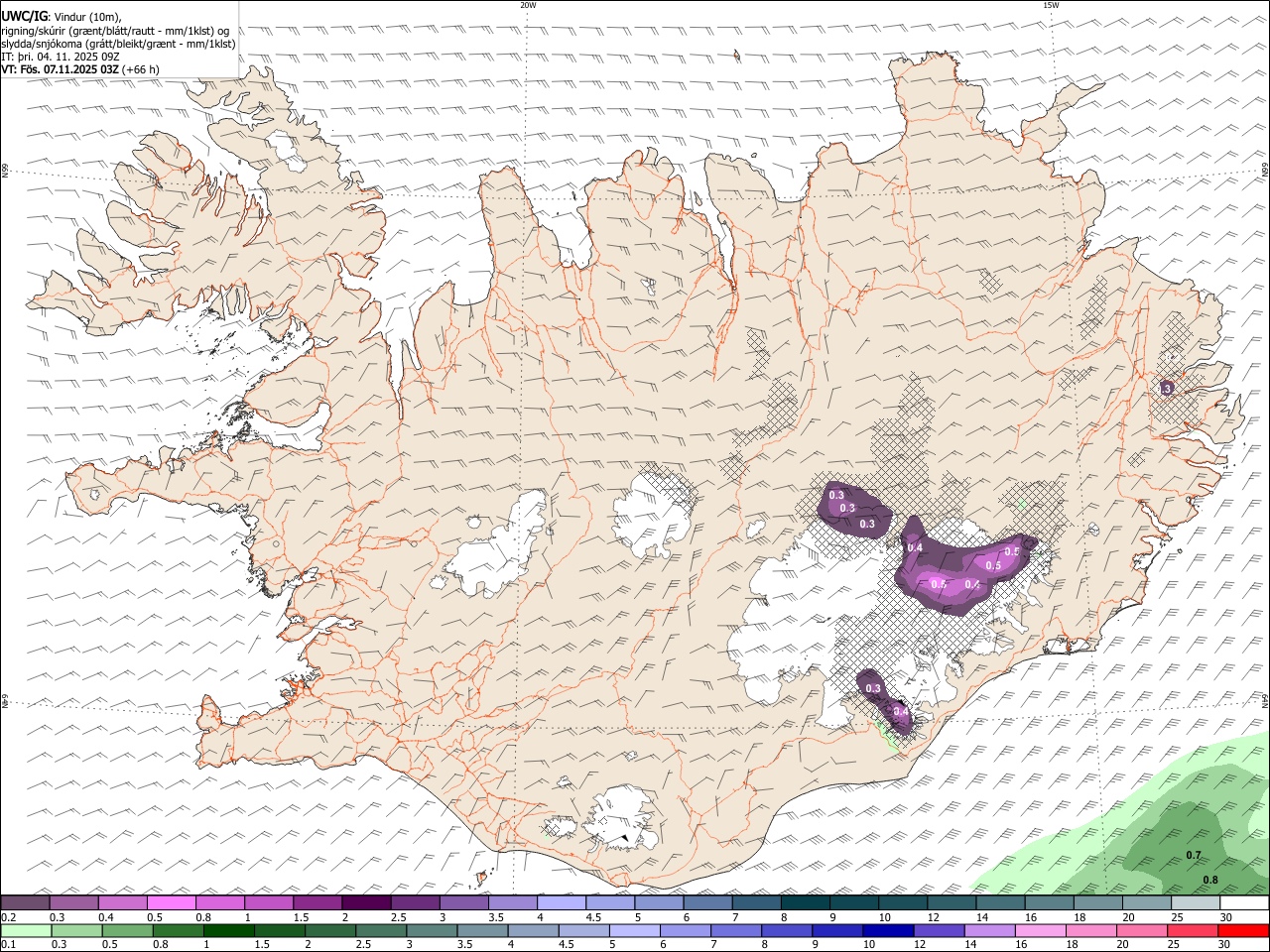Click the upper legend label '0.2'

8,917
